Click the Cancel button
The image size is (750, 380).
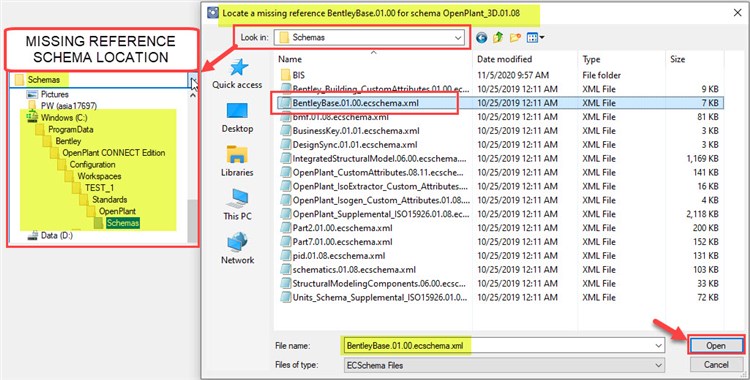[716, 365]
